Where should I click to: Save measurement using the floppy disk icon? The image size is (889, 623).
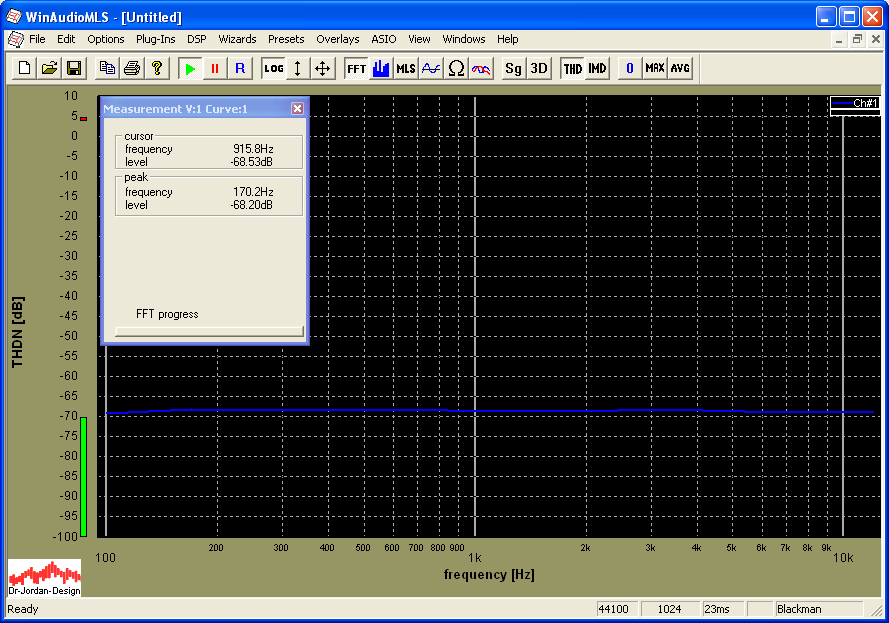click(x=73, y=68)
